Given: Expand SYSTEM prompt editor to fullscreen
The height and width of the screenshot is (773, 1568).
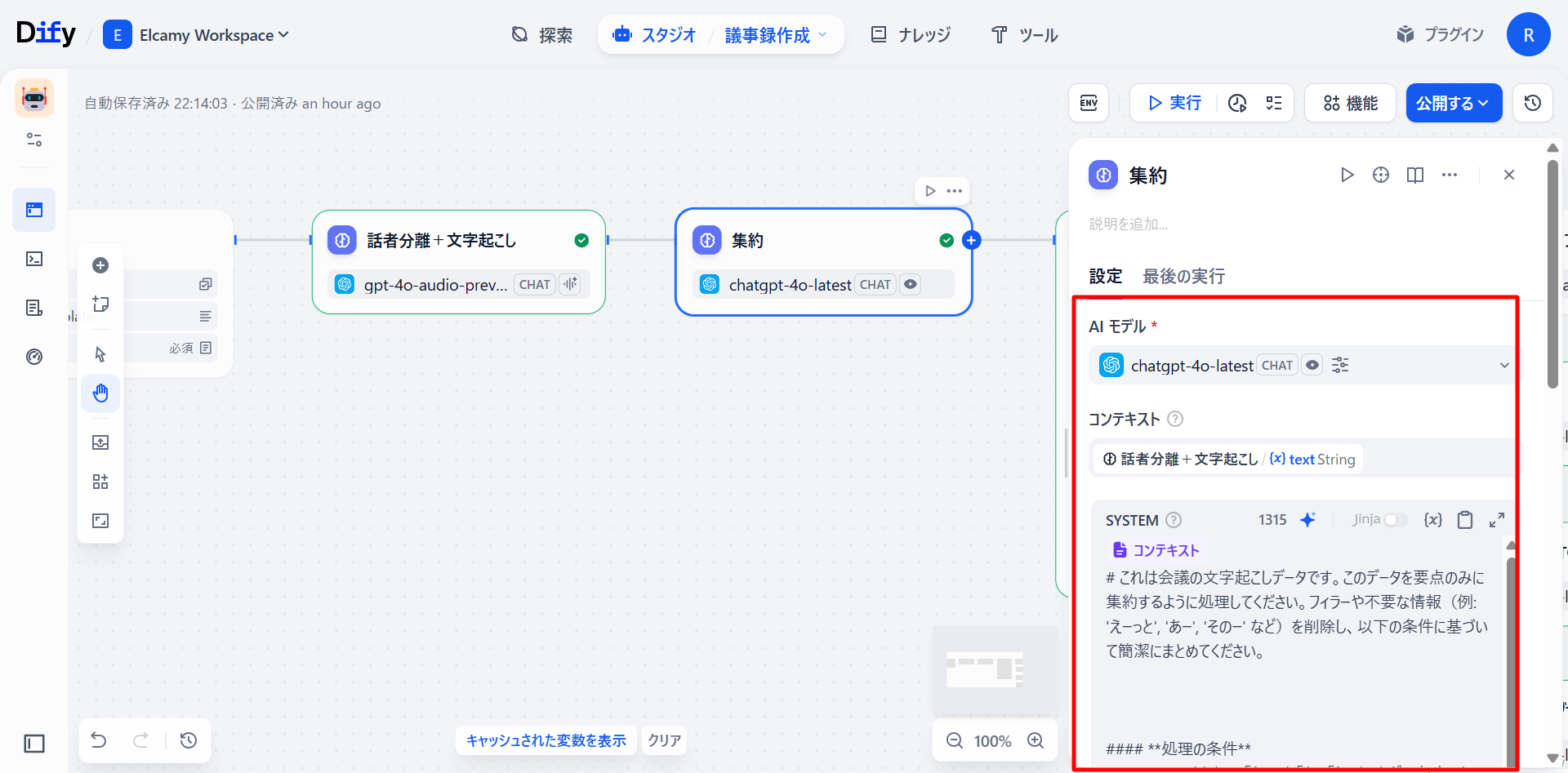Looking at the screenshot, I should [x=1496, y=520].
